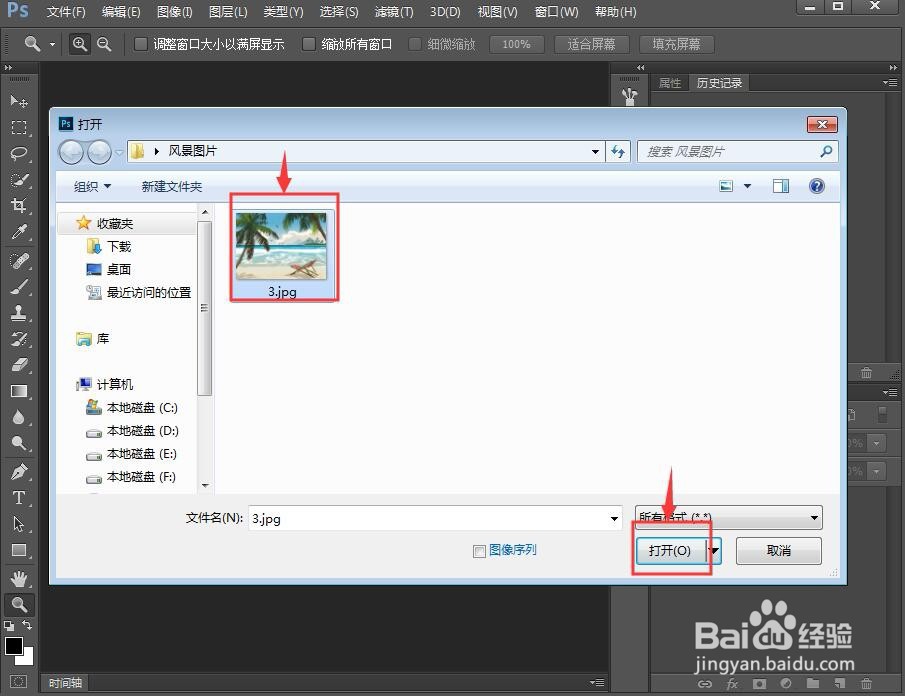This screenshot has height=696, width=905.
Task: Expand the 组织 dropdown menu
Action: pos(91,186)
